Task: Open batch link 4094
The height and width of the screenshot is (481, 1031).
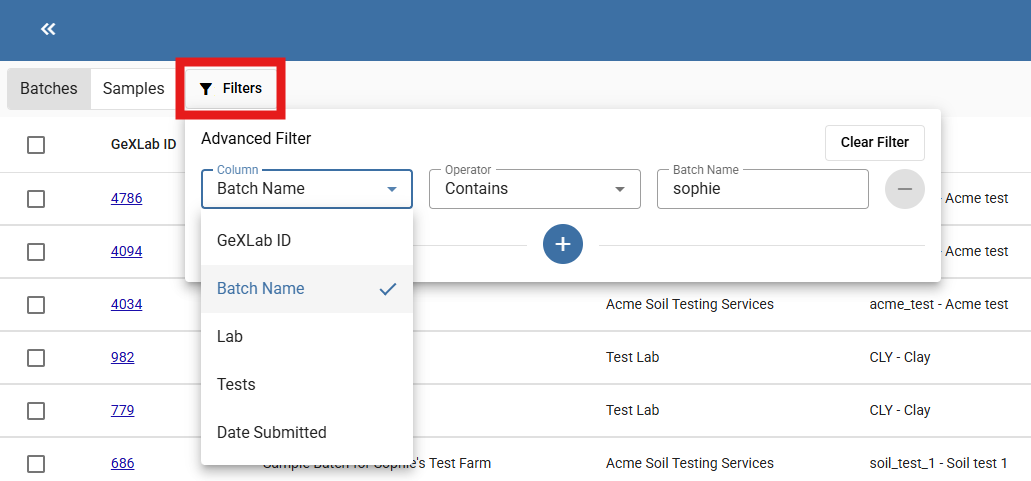Action: click(126, 251)
